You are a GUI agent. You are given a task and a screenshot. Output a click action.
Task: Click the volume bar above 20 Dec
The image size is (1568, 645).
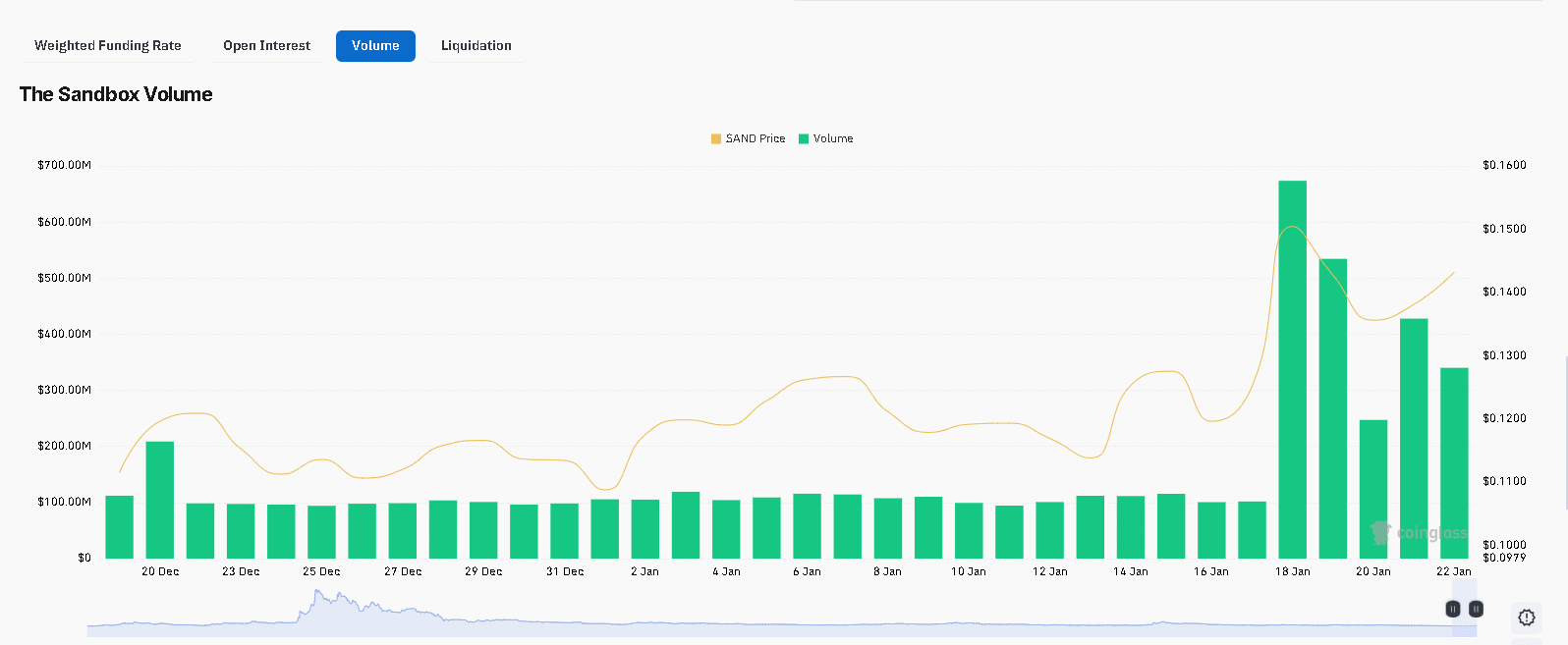[x=160, y=500]
